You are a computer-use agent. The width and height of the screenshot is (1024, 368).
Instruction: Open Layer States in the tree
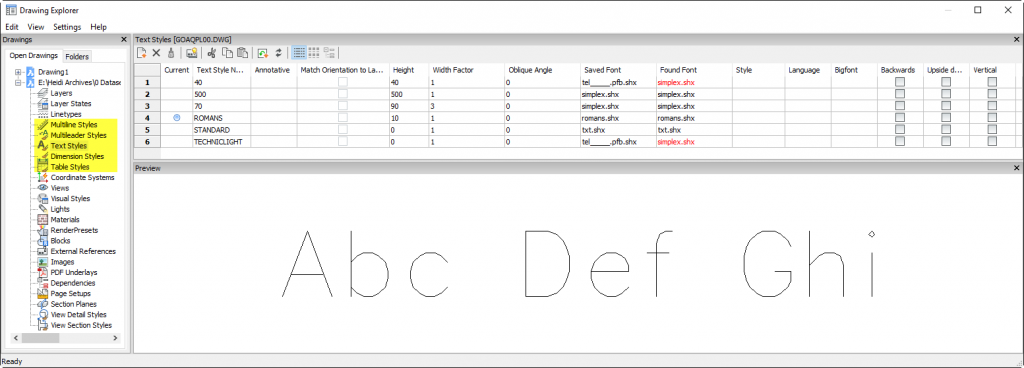[71, 104]
